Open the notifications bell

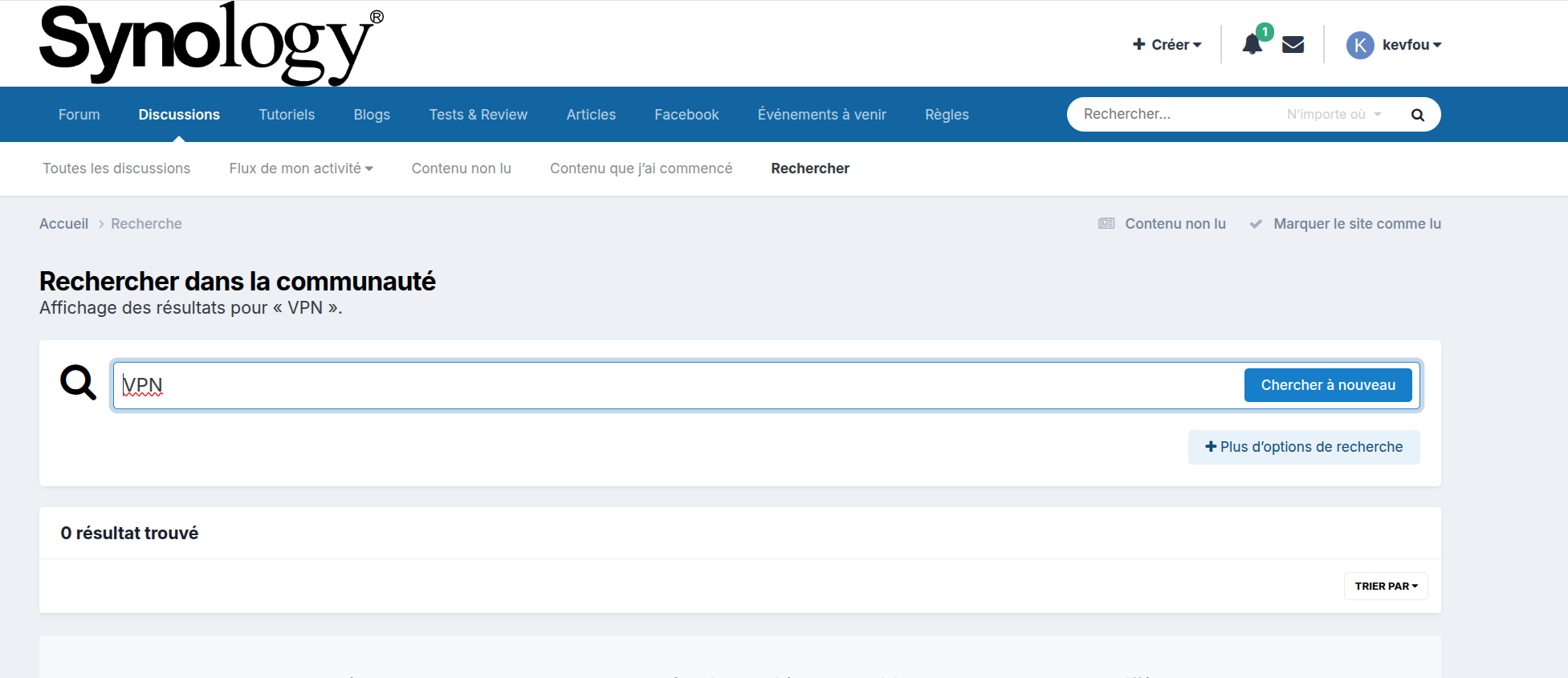tap(1252, 44)
